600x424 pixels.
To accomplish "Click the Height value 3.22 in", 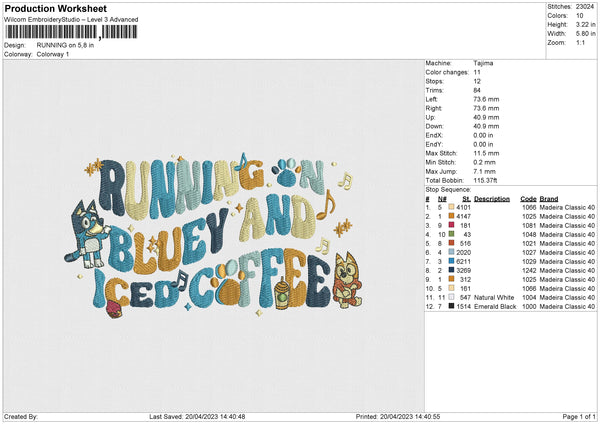I will pos(585,24).
